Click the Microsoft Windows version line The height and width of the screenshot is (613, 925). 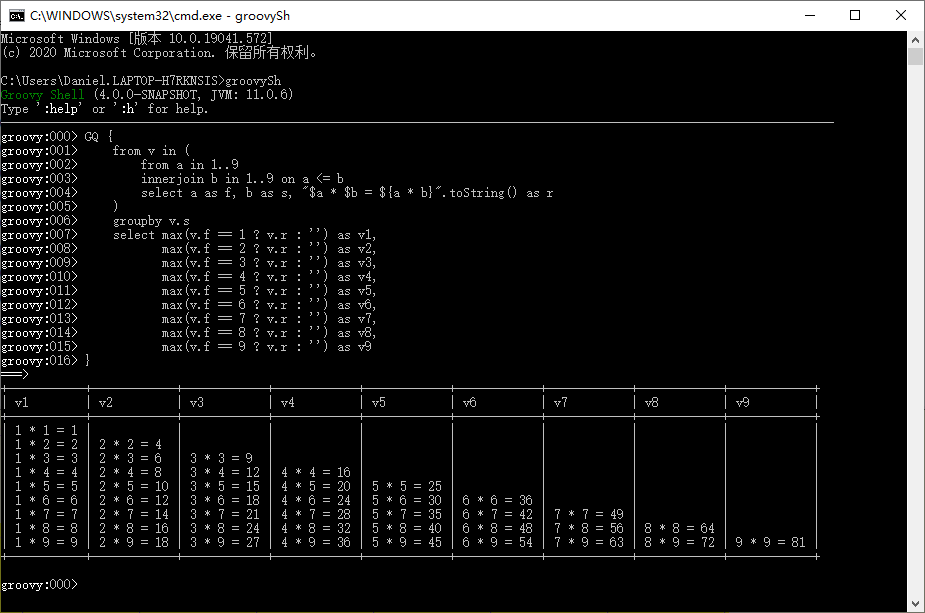pyautogui.click(x=137, y=38)
